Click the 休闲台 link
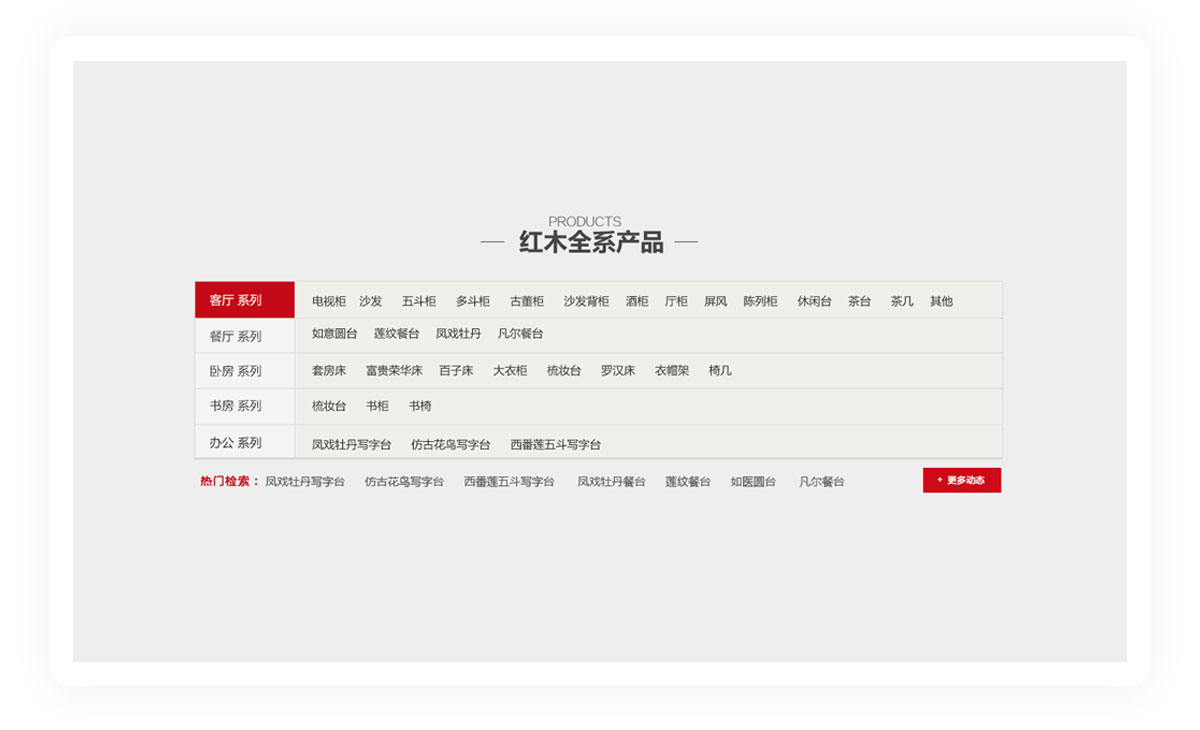The image size is (1200, 730). (x=814, y=301)
